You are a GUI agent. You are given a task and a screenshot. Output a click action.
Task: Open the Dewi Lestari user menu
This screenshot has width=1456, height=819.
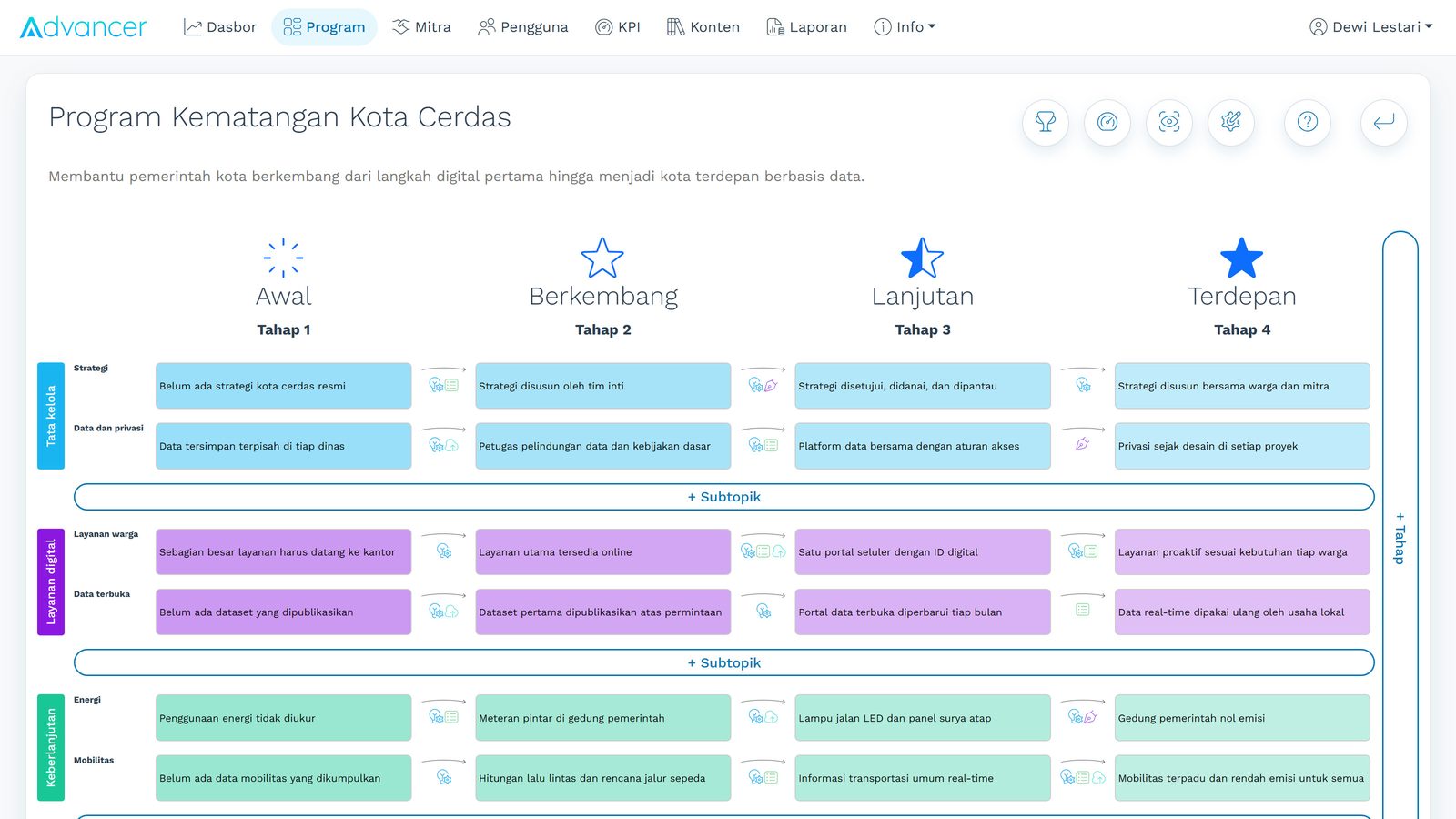pos(1370,27)
